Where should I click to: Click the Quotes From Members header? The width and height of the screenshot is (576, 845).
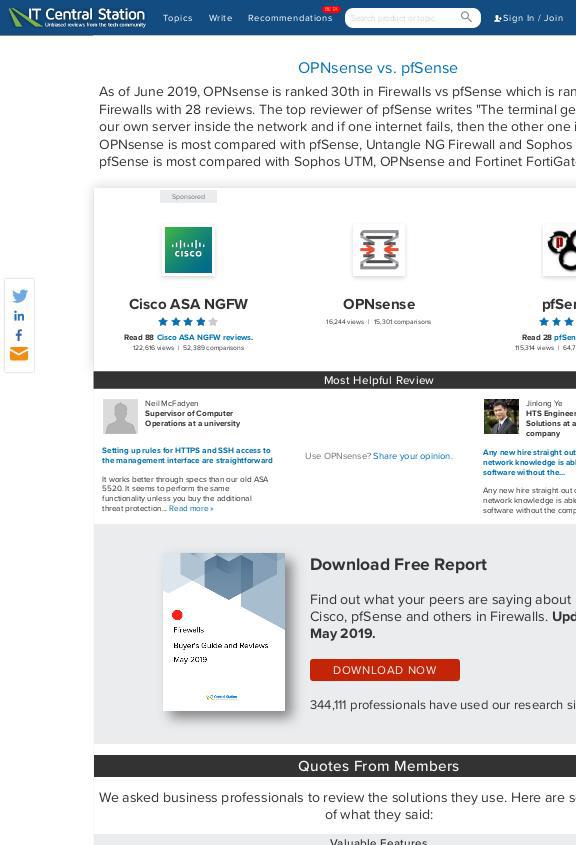coord(378,766)
